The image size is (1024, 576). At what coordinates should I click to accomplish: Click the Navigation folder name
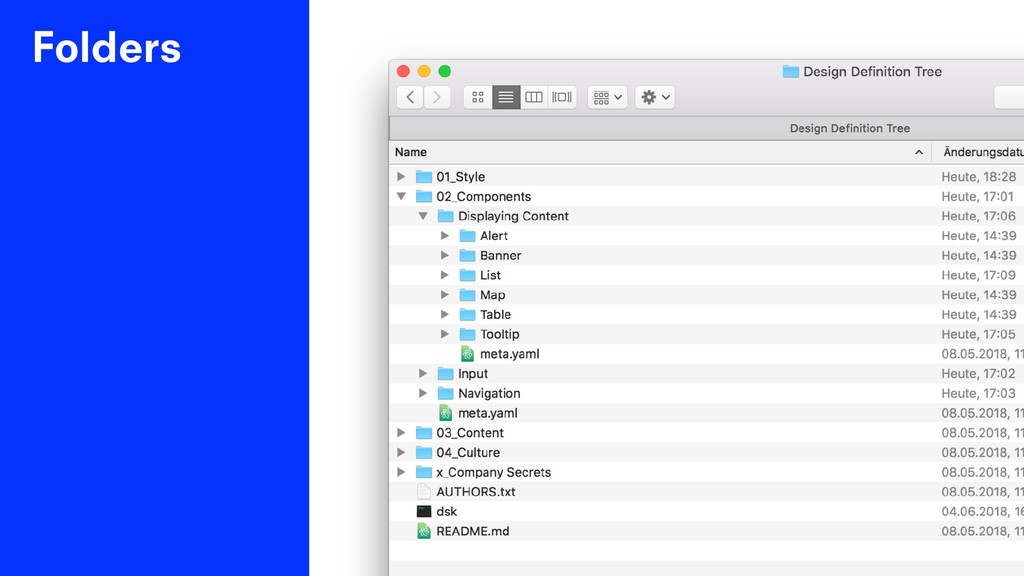(489, 393)
